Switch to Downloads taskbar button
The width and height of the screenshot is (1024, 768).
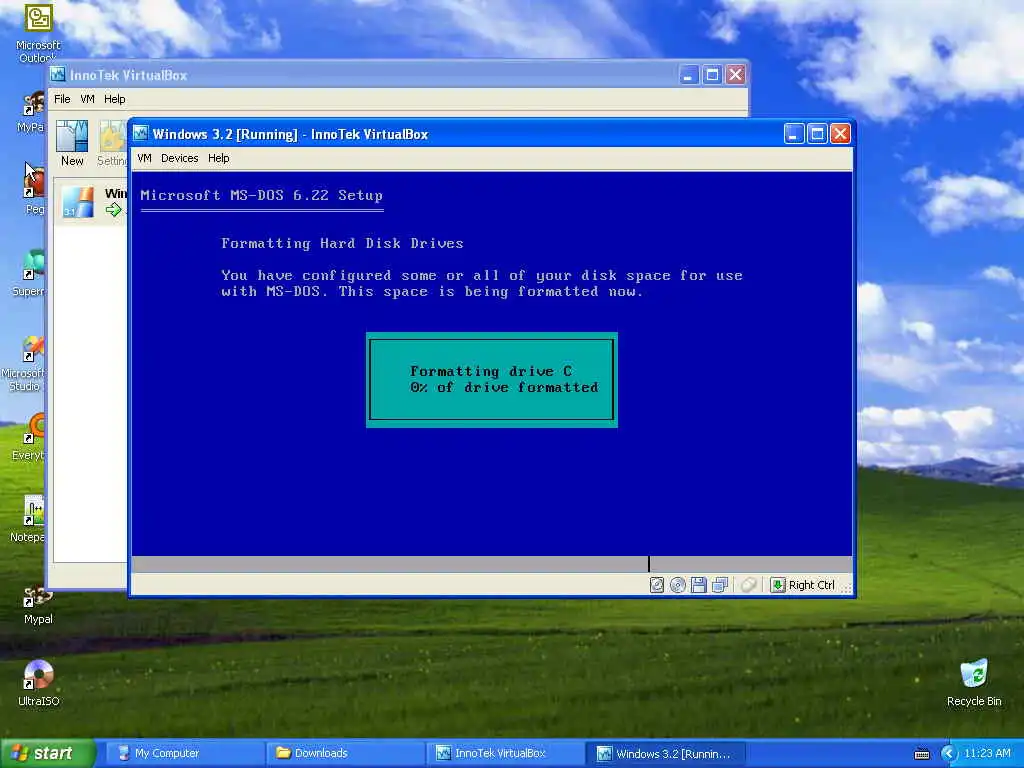point(344,753)
